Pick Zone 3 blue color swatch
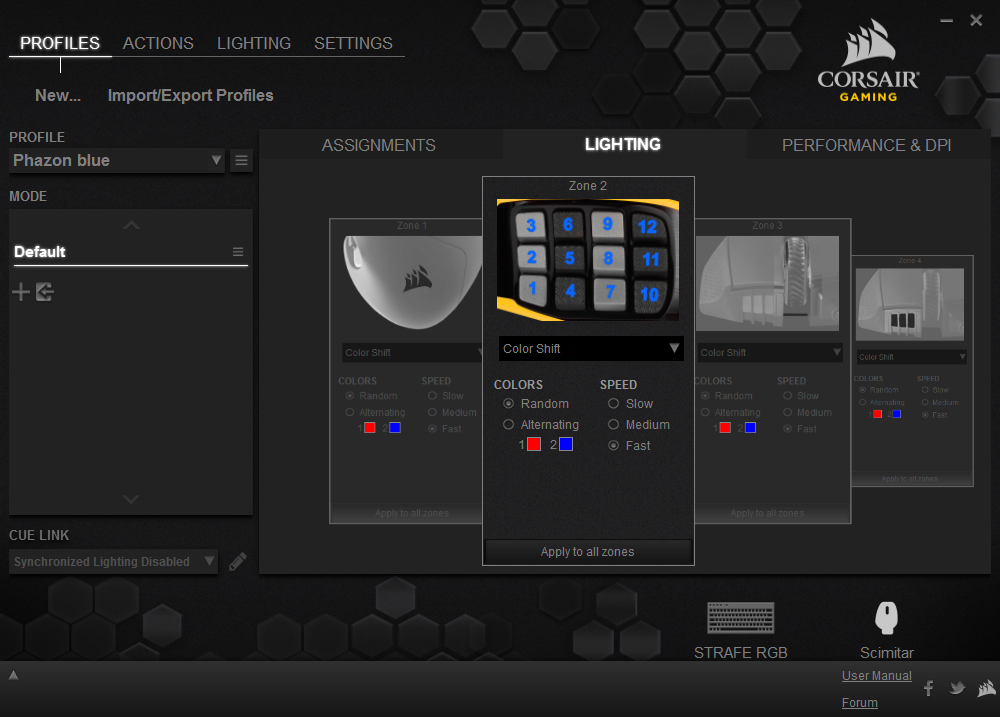Screen dimensions: 1000x717 point(751,428)
